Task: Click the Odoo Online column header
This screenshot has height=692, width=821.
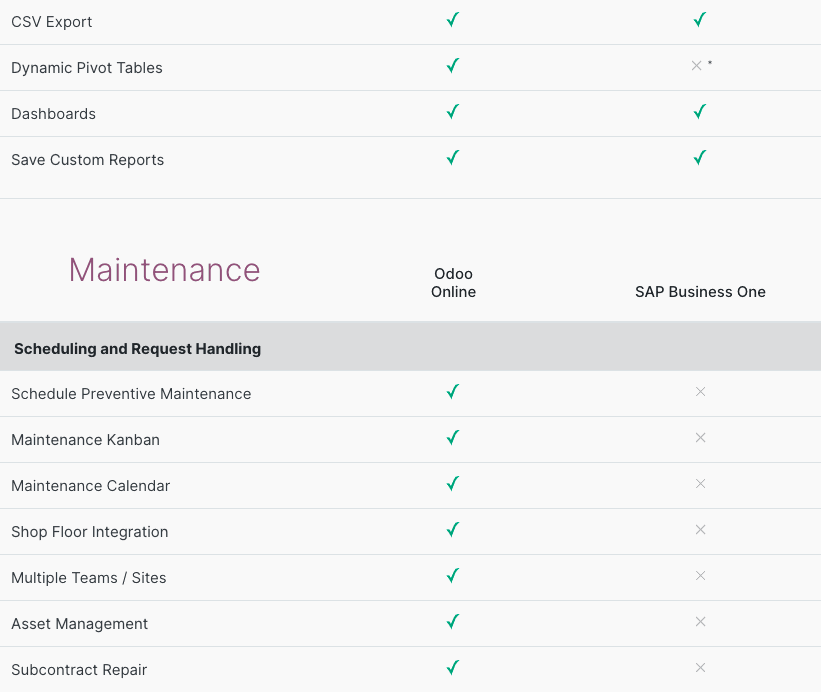Action: (453, 283)
